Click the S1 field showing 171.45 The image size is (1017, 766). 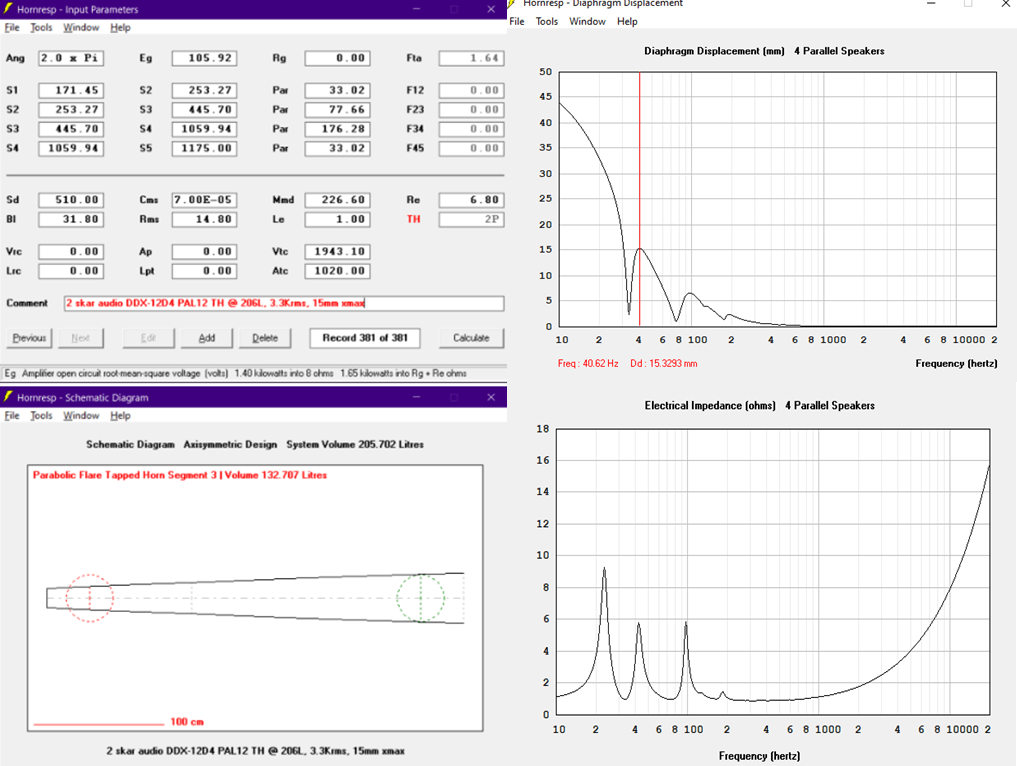coord(71,90)
